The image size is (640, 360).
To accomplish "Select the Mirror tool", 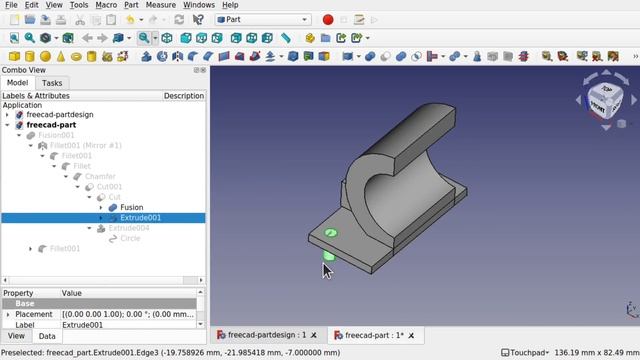I will 178,56.
